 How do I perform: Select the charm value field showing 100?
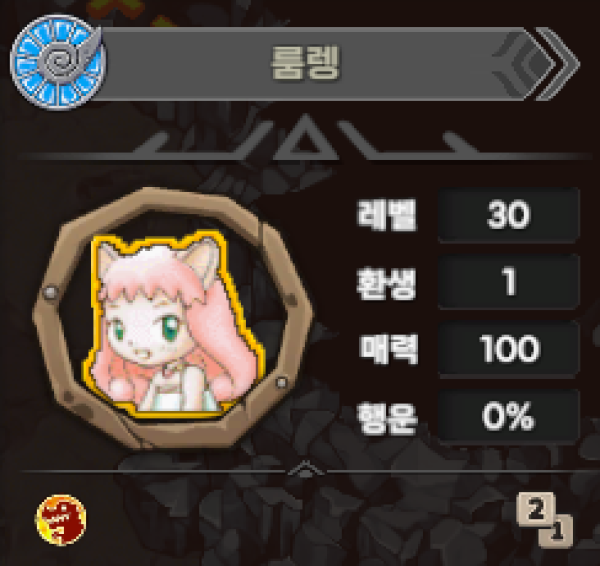(509, 349)
